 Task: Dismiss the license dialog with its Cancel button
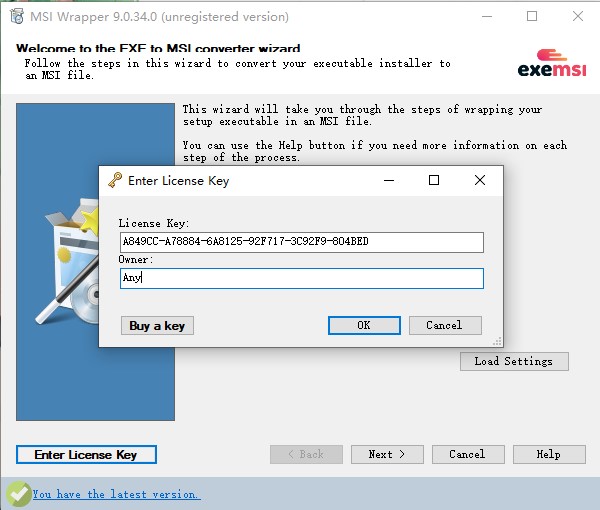click(445, 325)
